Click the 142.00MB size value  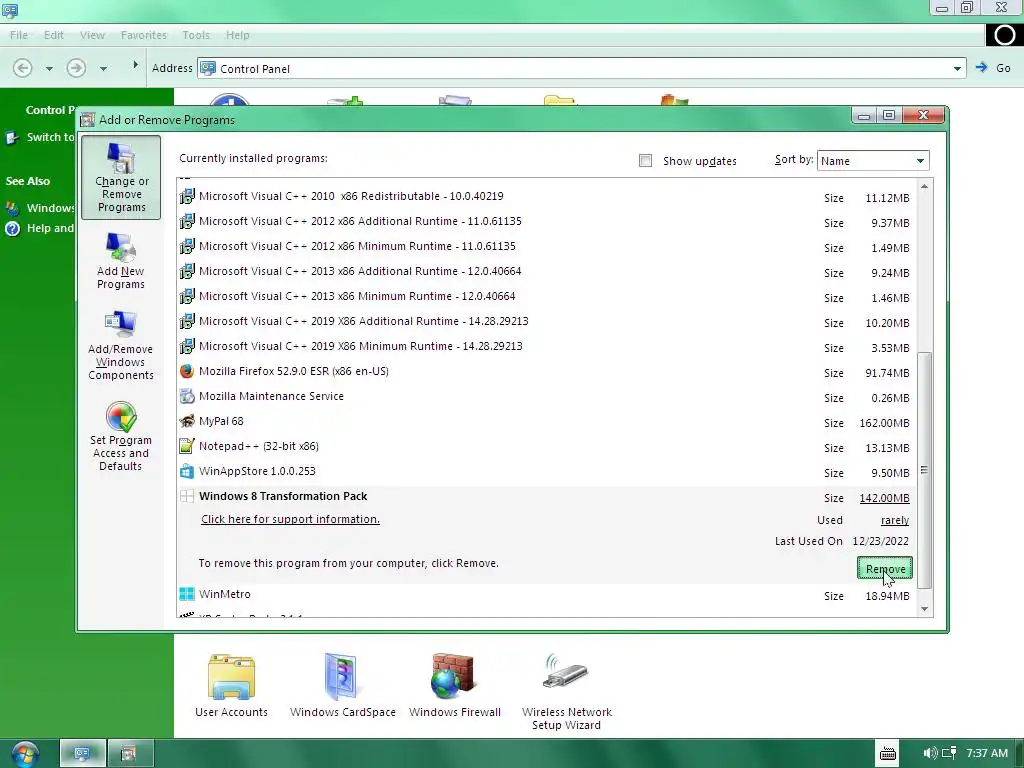coord(884,498)
